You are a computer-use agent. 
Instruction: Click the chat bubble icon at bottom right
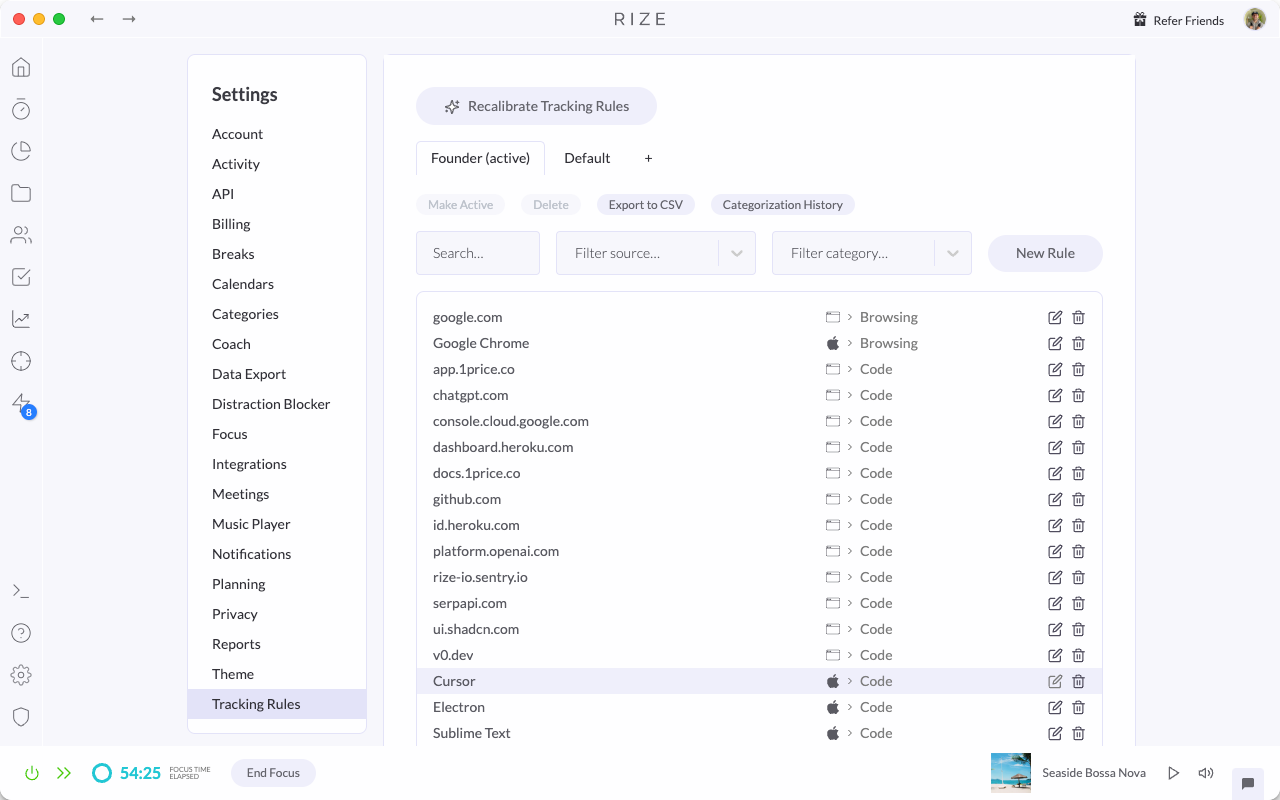click(1248, 783)
